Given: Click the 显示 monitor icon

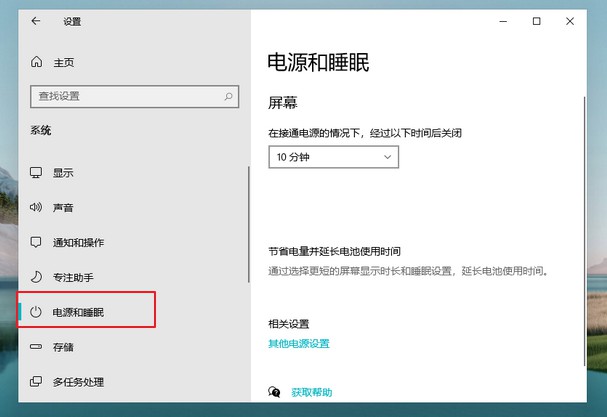Looking at the screenshot, I should [36, 173].
